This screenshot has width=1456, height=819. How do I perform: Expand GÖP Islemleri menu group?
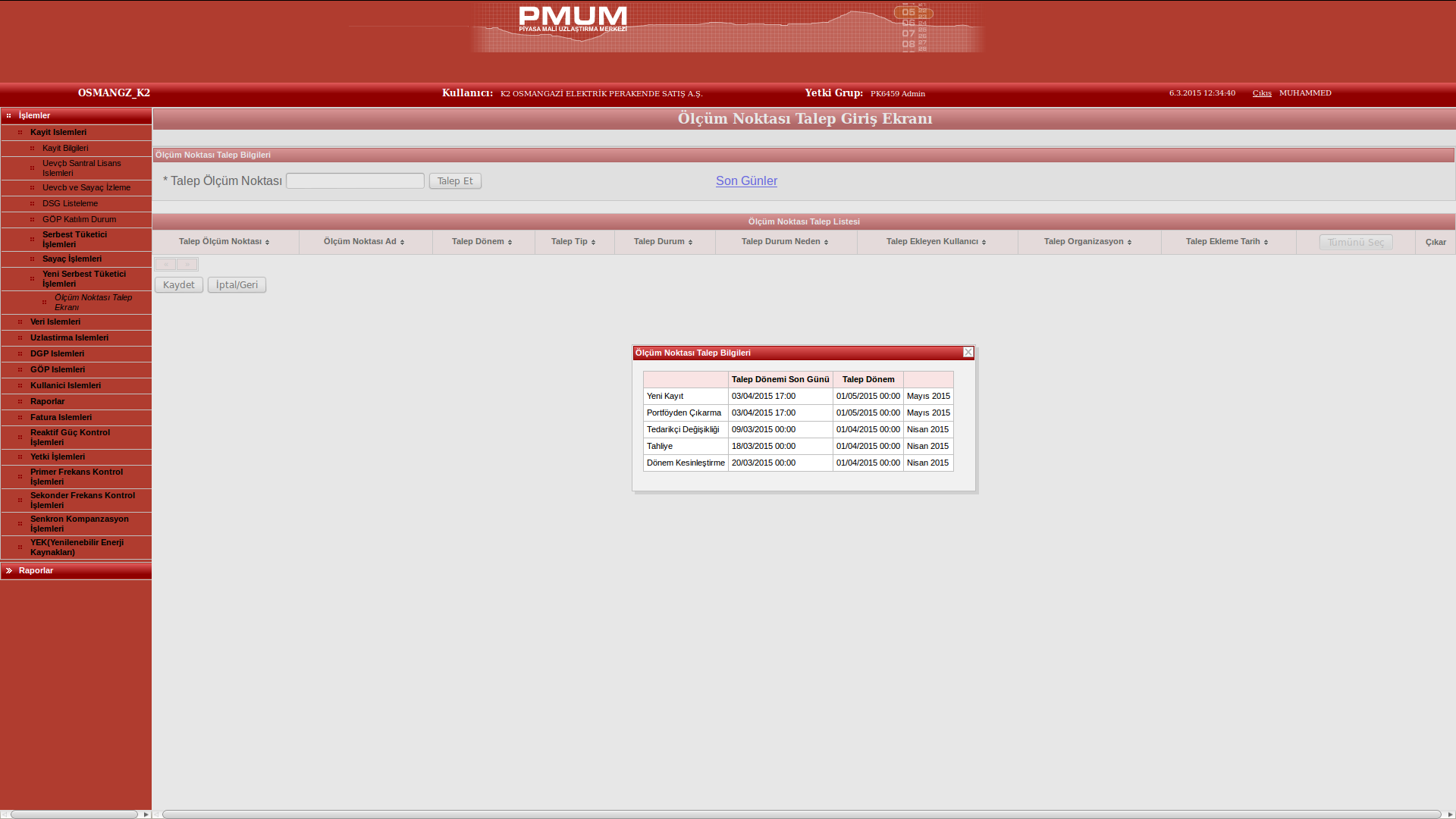point(58,370)
